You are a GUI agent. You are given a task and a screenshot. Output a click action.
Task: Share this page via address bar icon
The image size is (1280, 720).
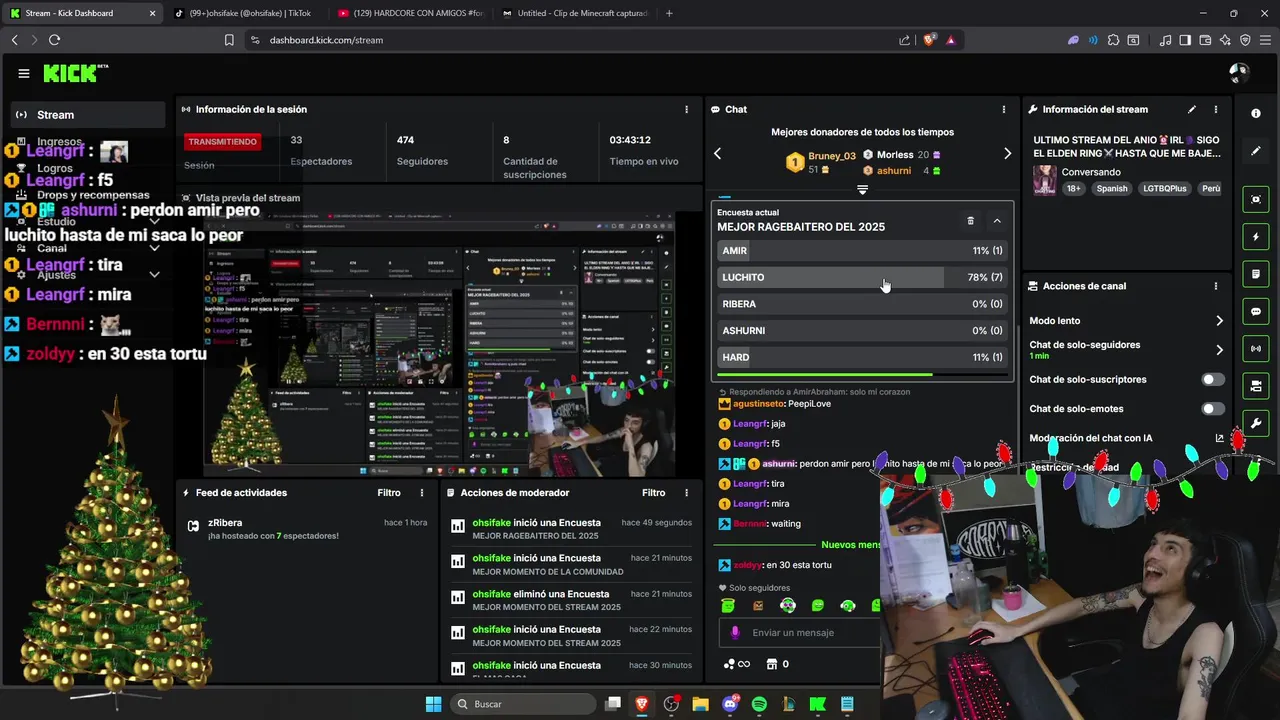coord(905,40)
